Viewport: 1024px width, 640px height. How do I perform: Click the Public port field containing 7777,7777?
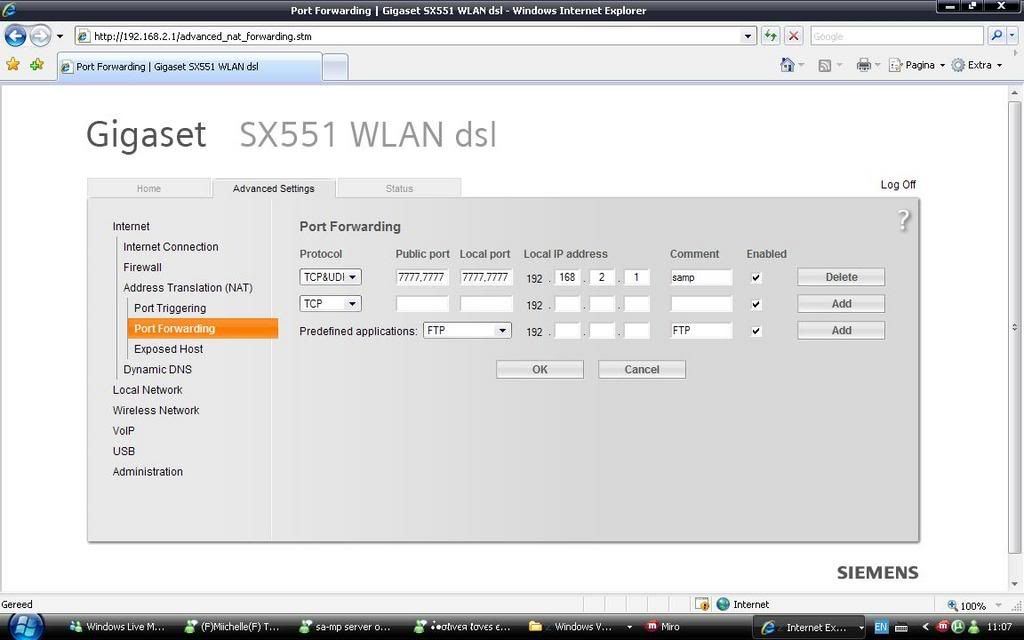point(422,277)
